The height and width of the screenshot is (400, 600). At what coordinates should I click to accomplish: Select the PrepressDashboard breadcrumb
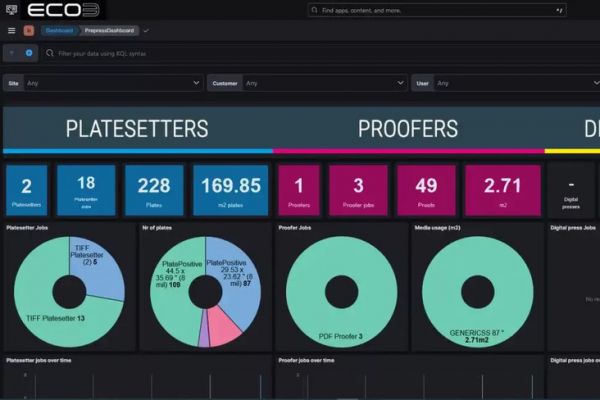coord(111,30)
